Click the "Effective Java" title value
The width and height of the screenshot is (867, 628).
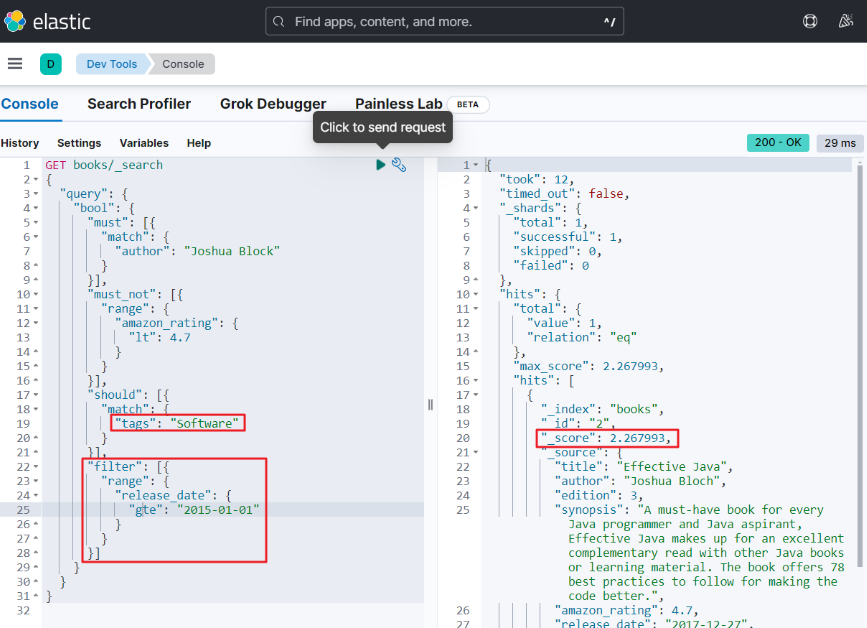pyautogui.click(x=671, y=467)
